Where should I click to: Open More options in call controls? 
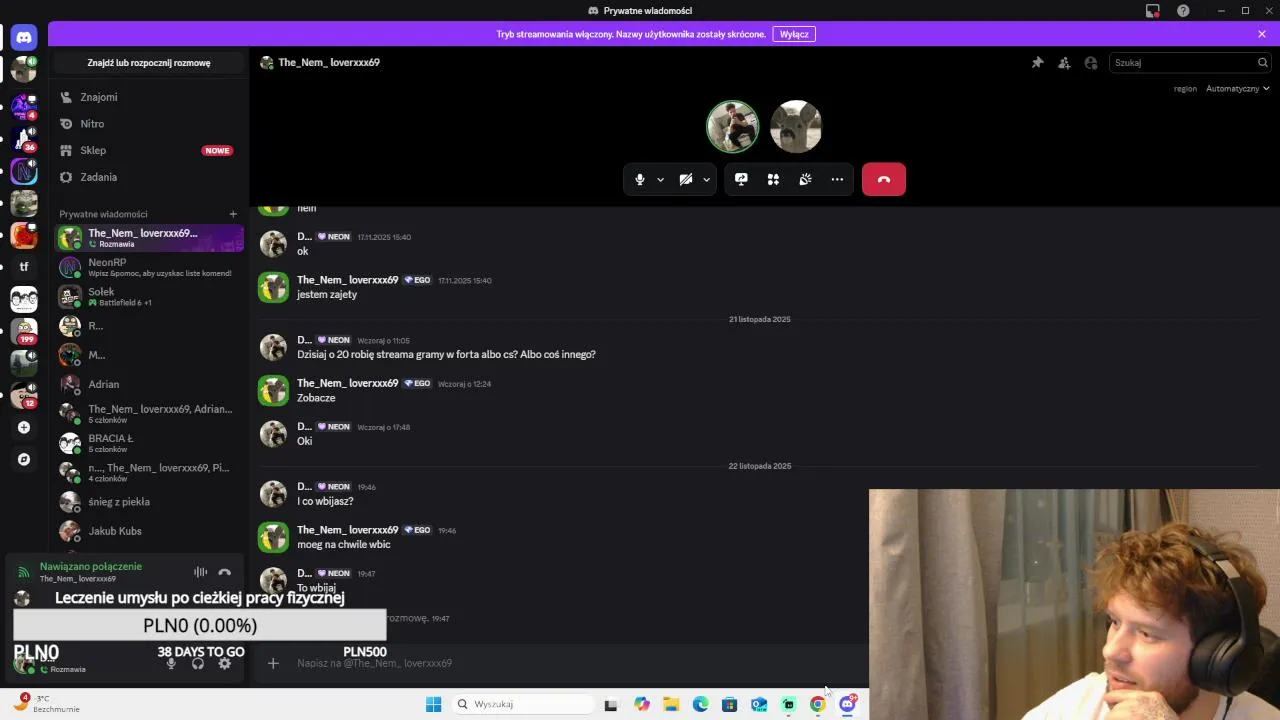[x=837, y=179]
